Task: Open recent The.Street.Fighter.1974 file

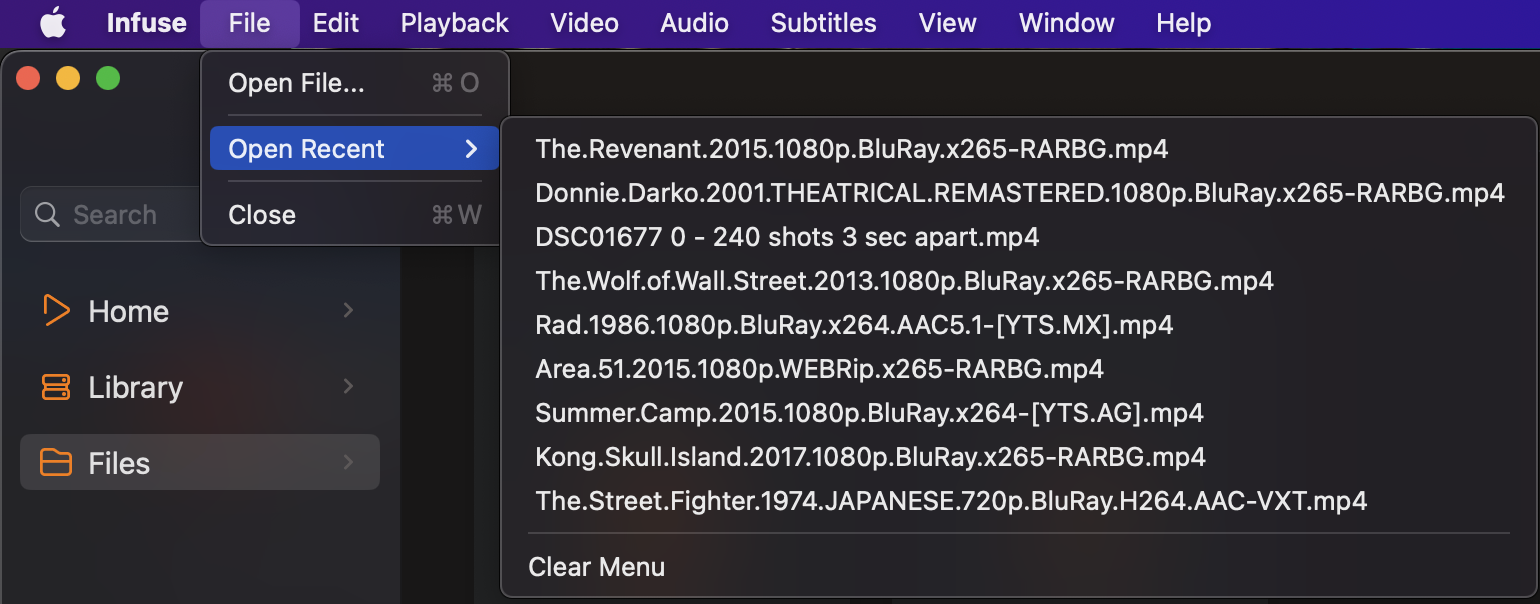Action: coord(1019,500)
